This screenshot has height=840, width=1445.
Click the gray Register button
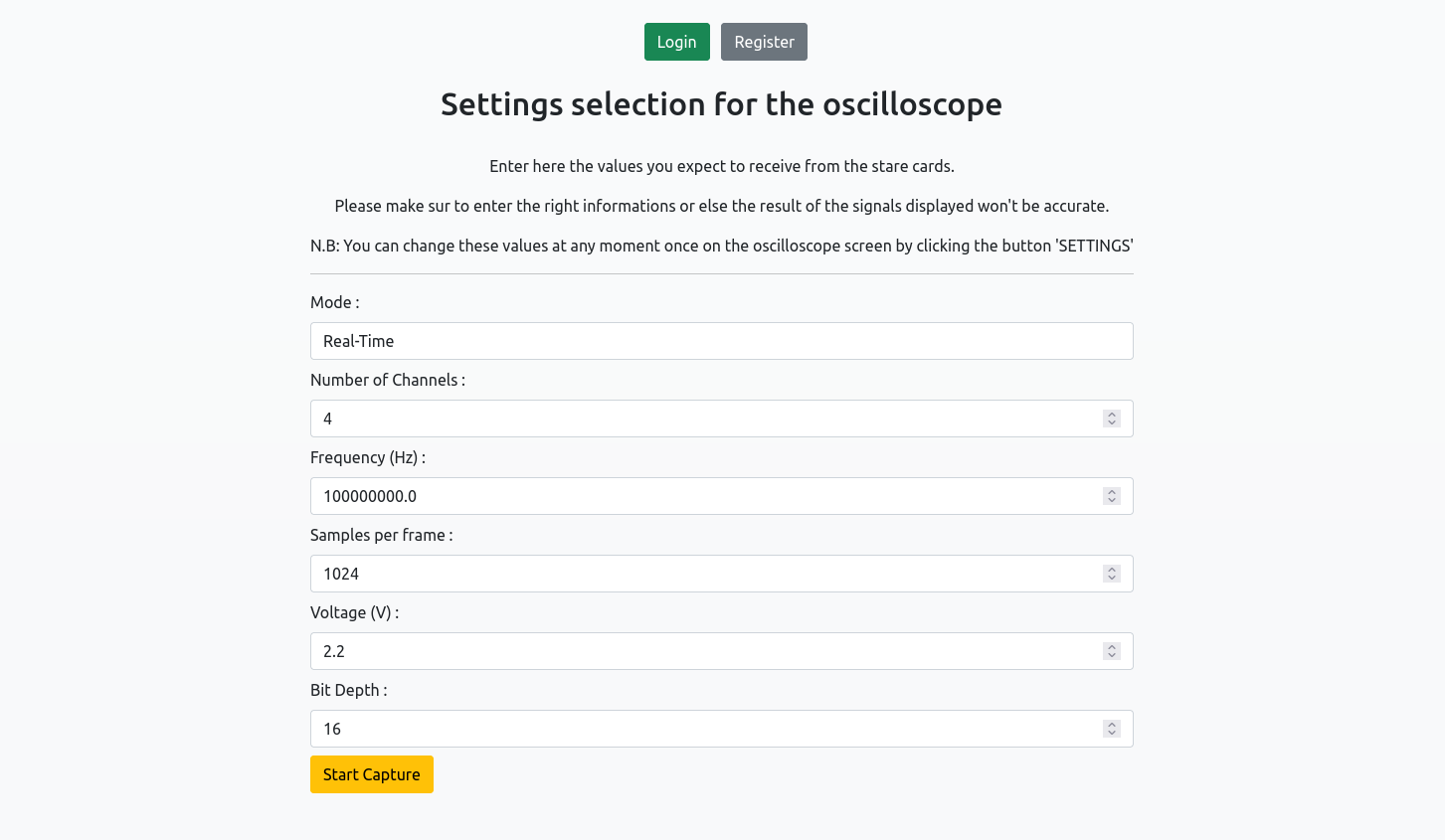tap(764, 42)
